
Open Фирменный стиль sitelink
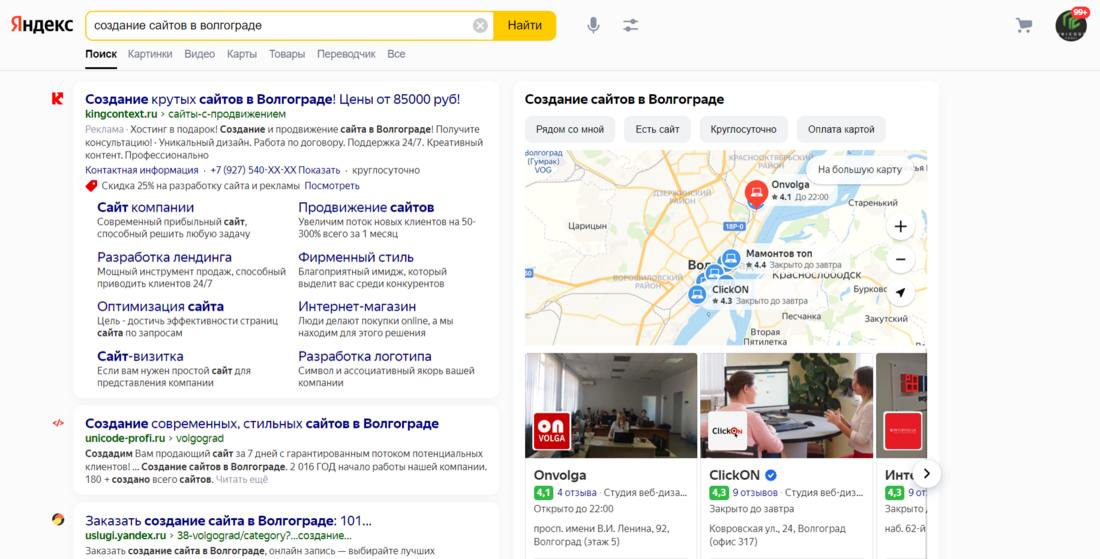356,257
